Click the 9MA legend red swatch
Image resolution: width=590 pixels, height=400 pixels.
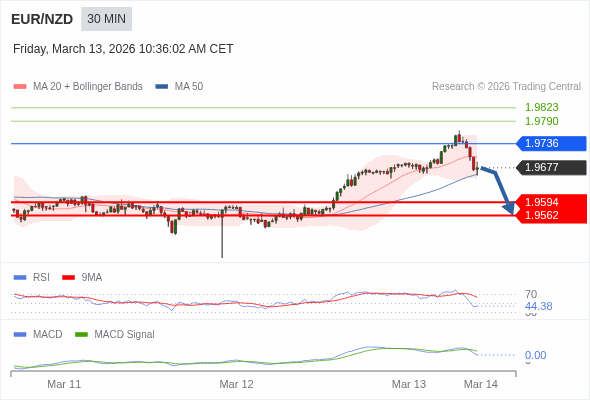click(68, 278)
